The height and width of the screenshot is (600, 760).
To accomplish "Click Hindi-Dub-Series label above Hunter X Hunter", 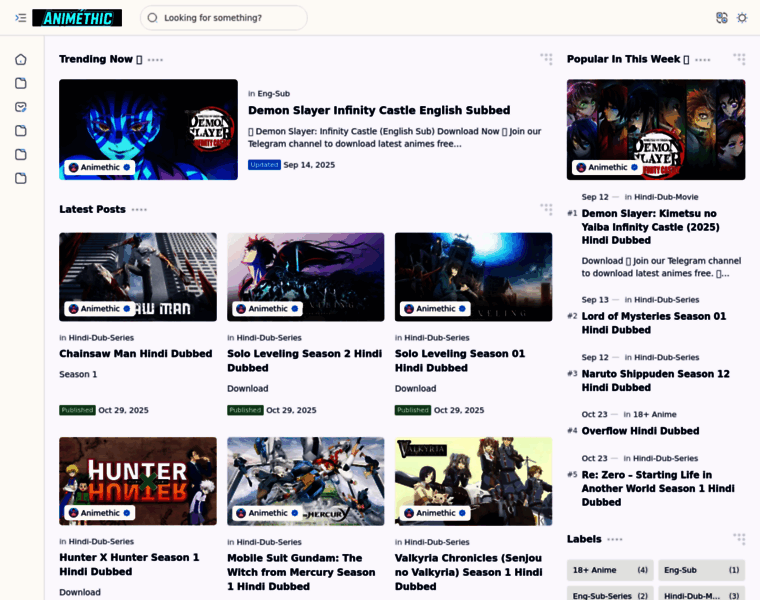I will 101,542.
